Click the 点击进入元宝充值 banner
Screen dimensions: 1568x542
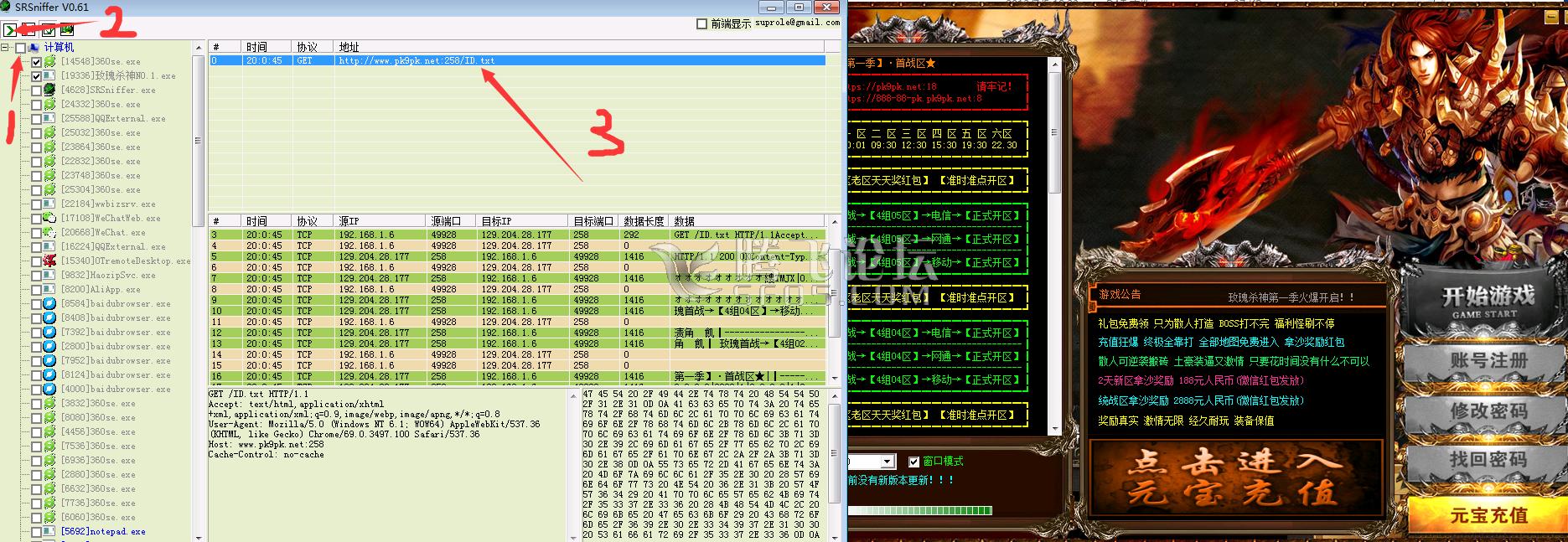pos(1235,478)
